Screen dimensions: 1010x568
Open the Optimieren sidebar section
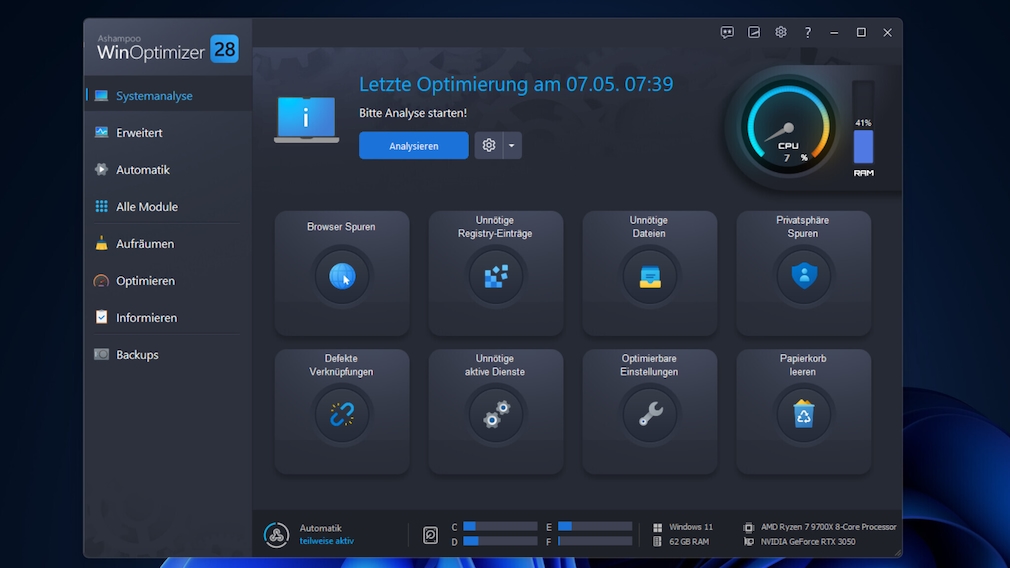[x=167, y=281]
